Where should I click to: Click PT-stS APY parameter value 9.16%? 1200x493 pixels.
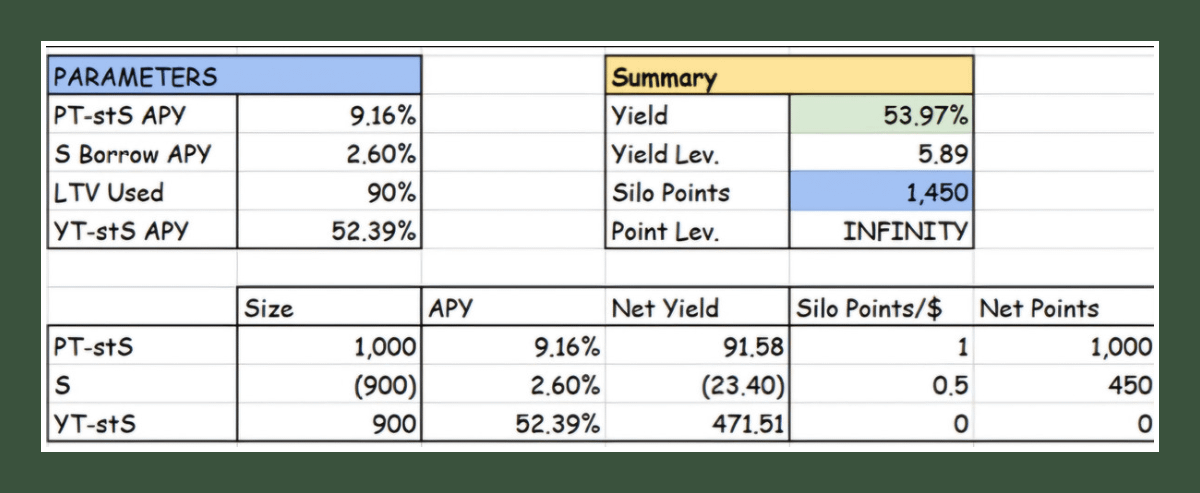[328, 115]
